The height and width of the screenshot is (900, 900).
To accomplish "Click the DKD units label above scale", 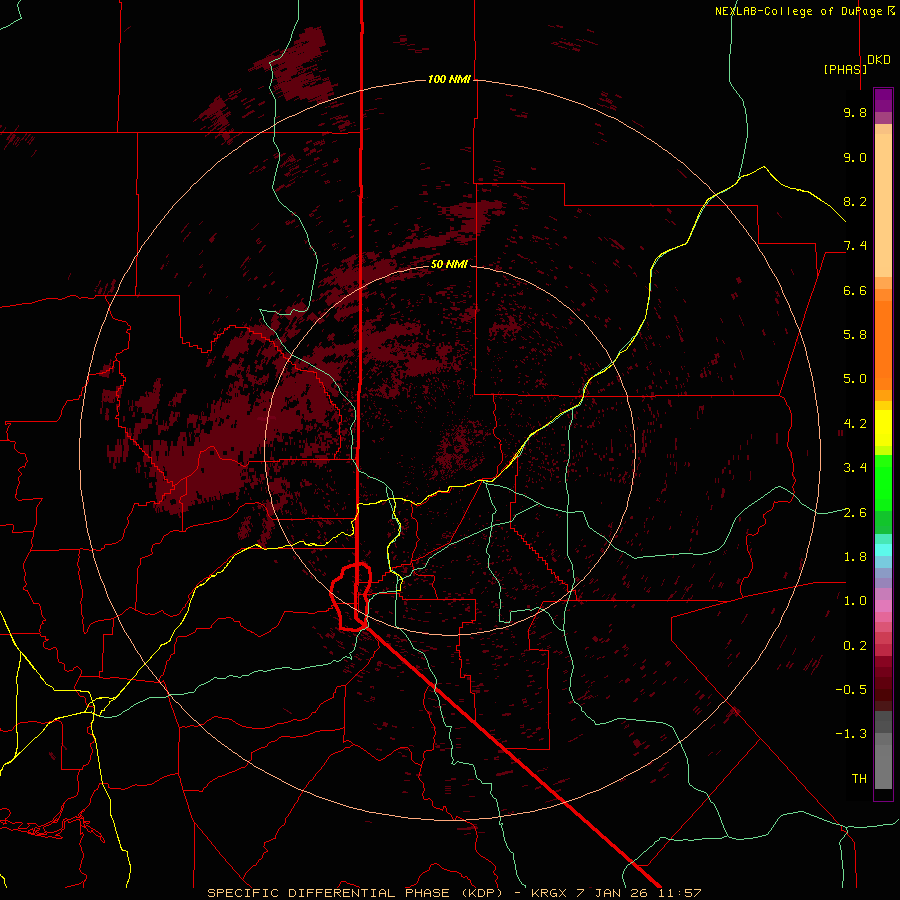I will 879,60.
